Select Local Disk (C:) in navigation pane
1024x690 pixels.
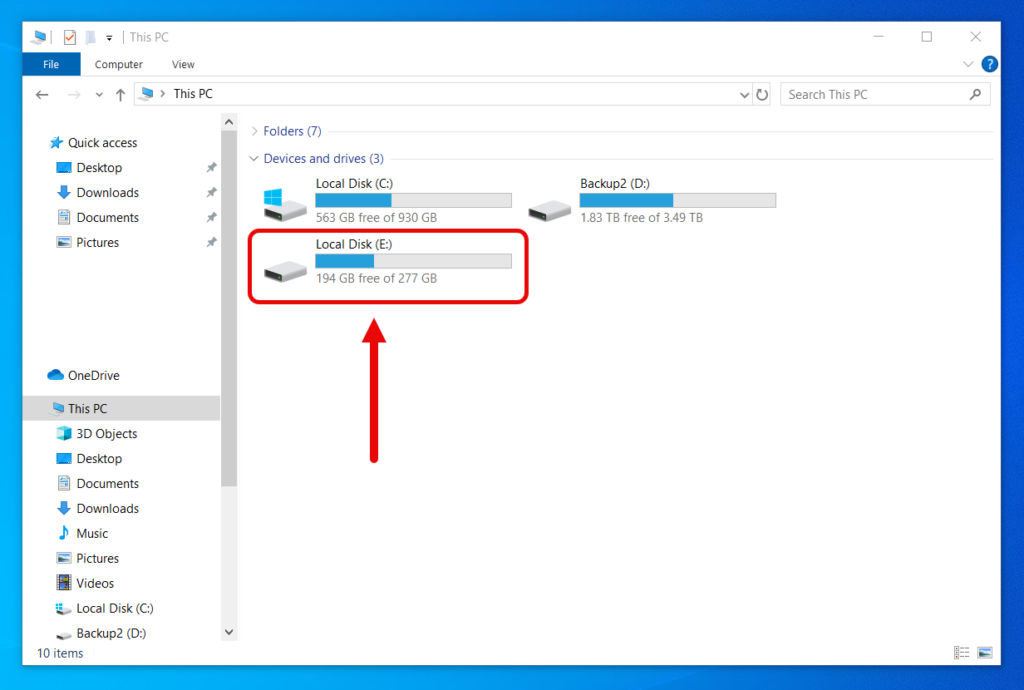[x=114, y=608]
